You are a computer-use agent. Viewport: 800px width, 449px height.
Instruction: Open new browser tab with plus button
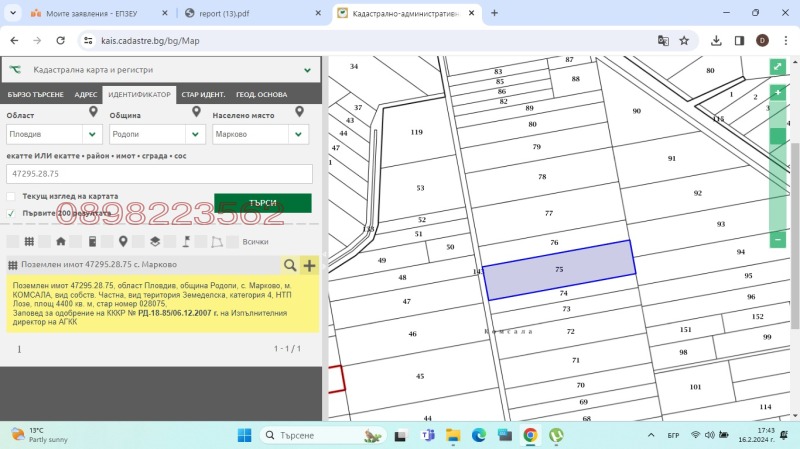pyautogui.click(x=494, y=13)
